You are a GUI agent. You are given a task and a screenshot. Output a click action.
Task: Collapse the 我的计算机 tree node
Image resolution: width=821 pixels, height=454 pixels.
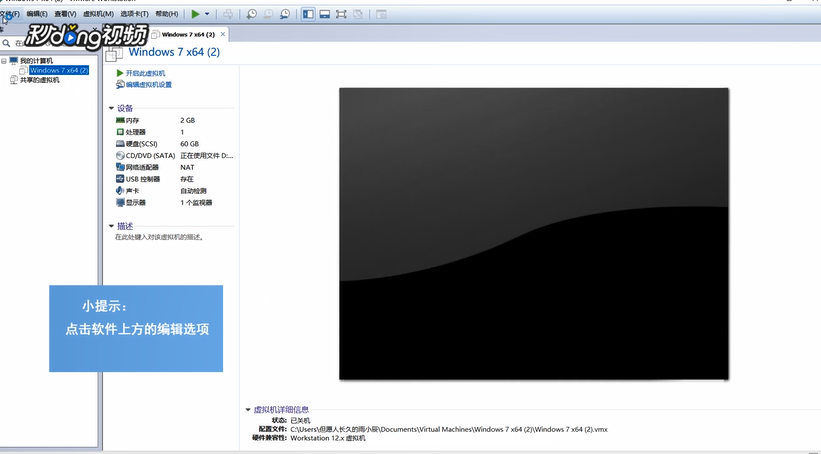4,61
